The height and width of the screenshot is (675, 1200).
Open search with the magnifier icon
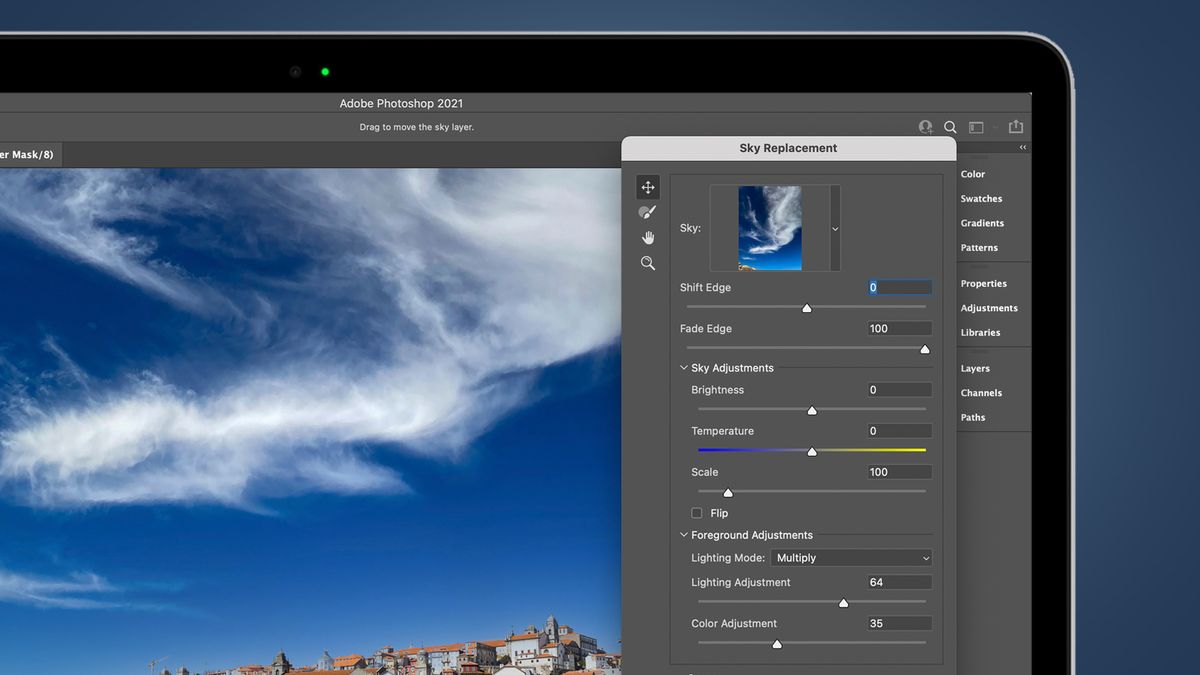[x=950, y=127]
